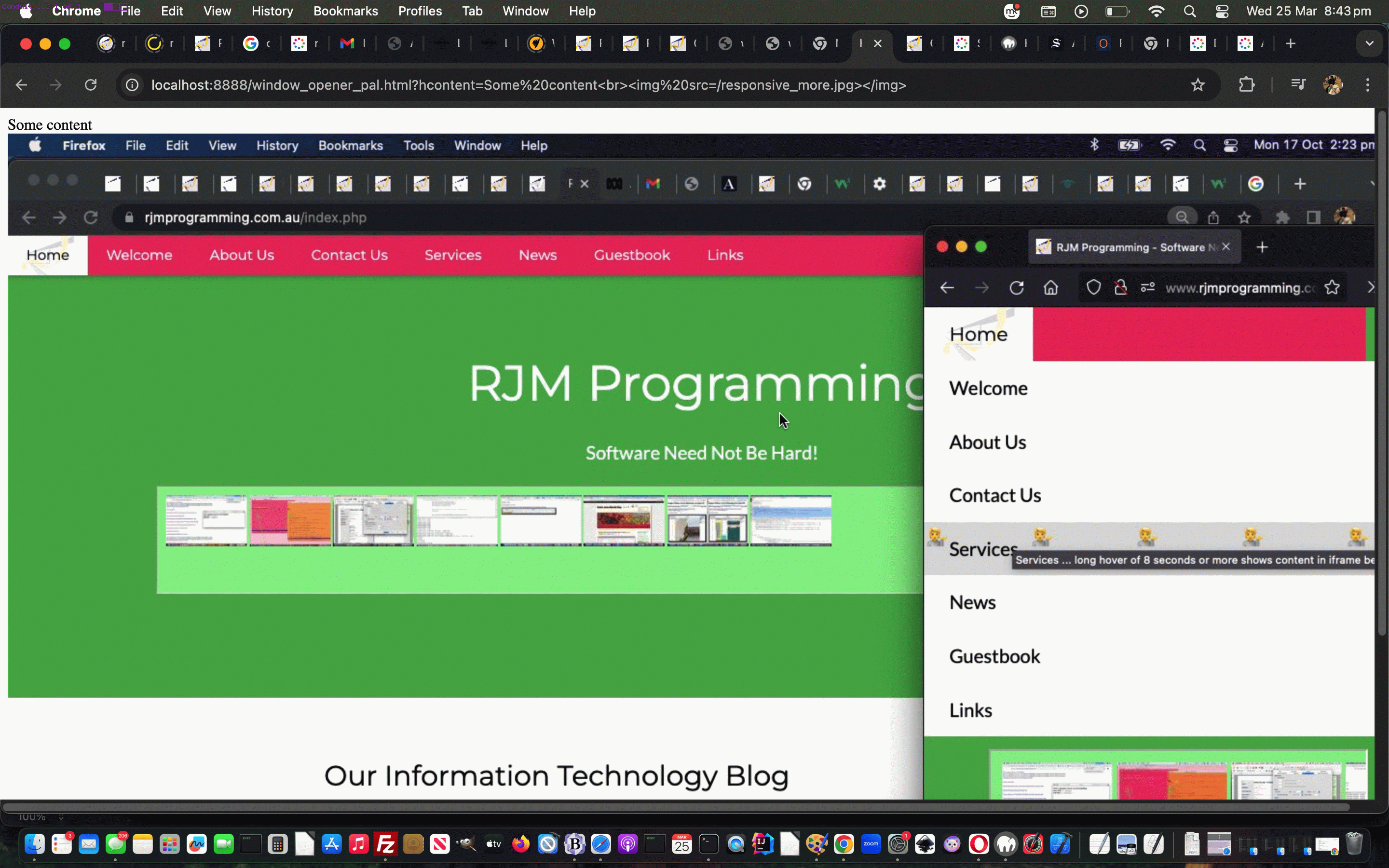
Task: Expand the tab search chevron dropdown
Action: [x=1370, y=43]
